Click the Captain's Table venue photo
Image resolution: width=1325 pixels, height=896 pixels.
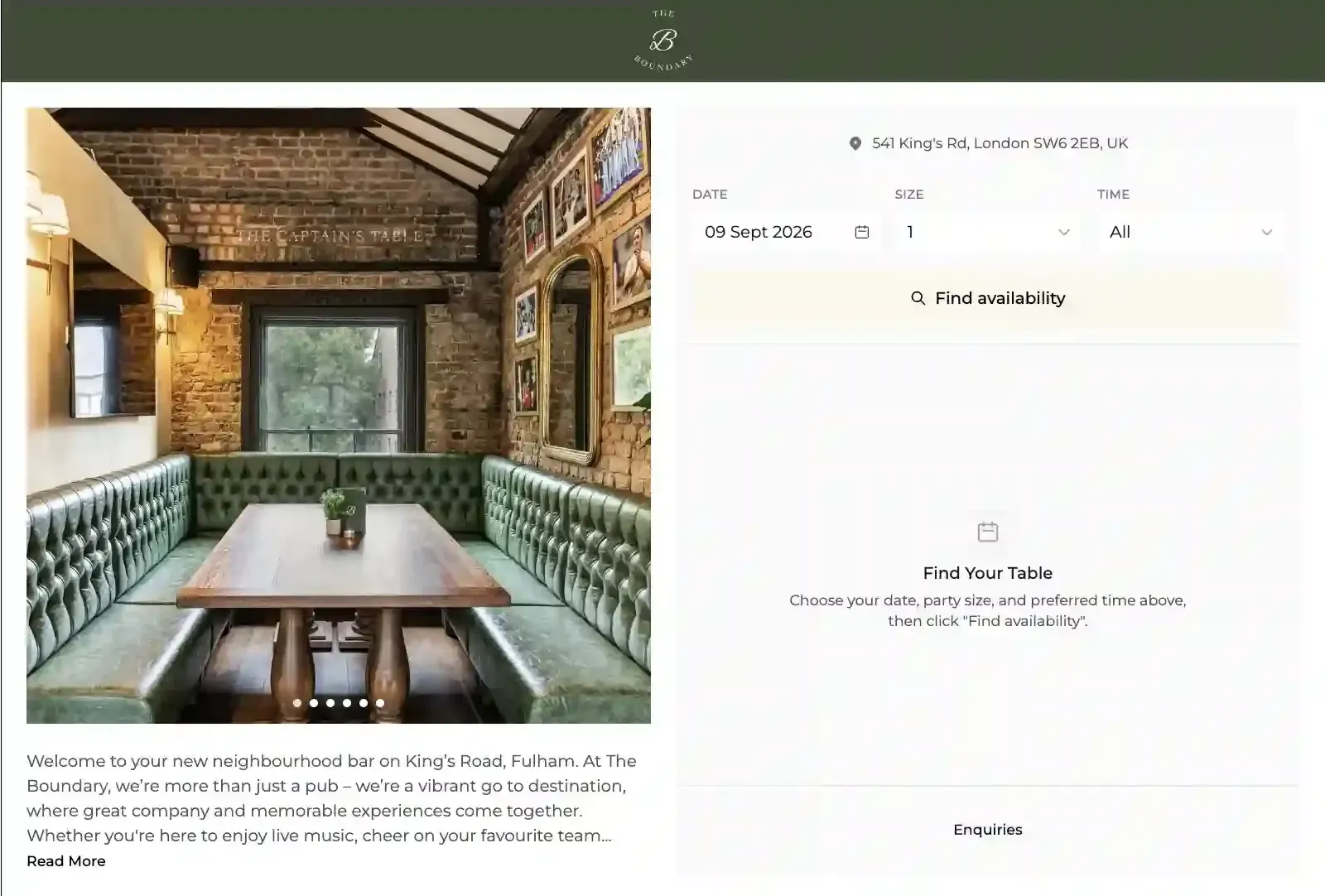339,416
